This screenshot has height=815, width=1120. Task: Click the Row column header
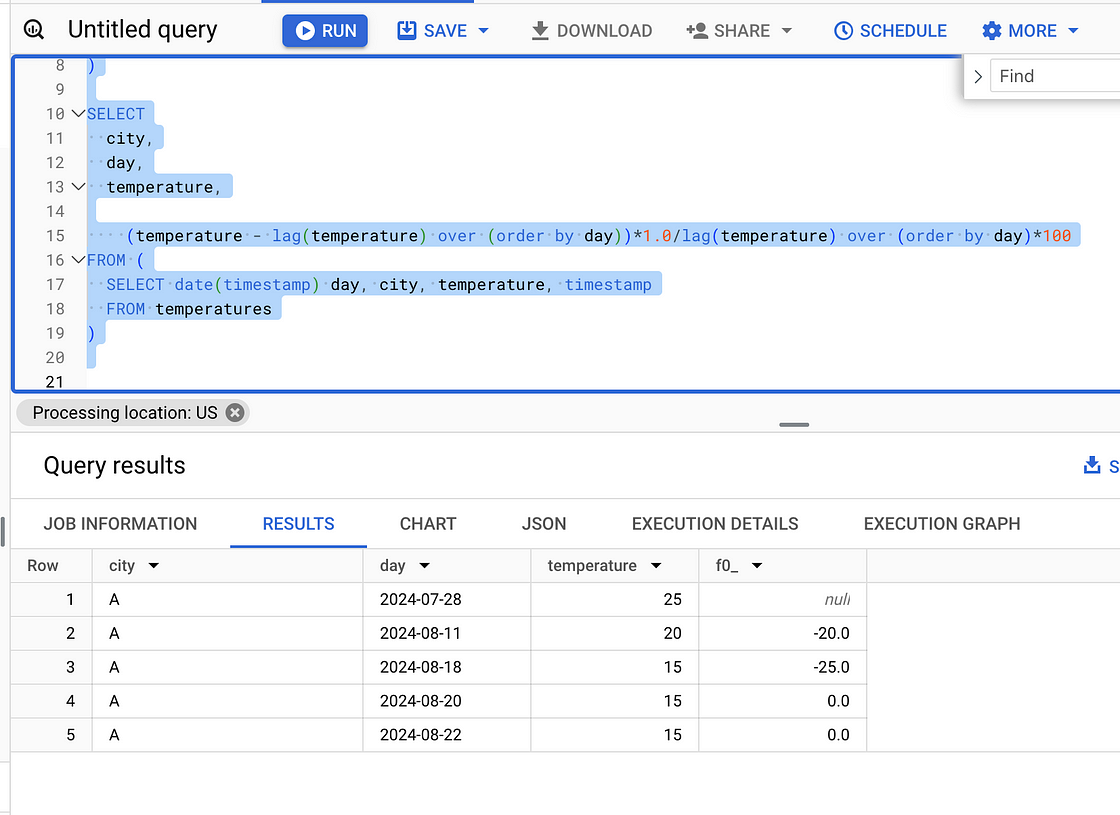coord(43,566)
